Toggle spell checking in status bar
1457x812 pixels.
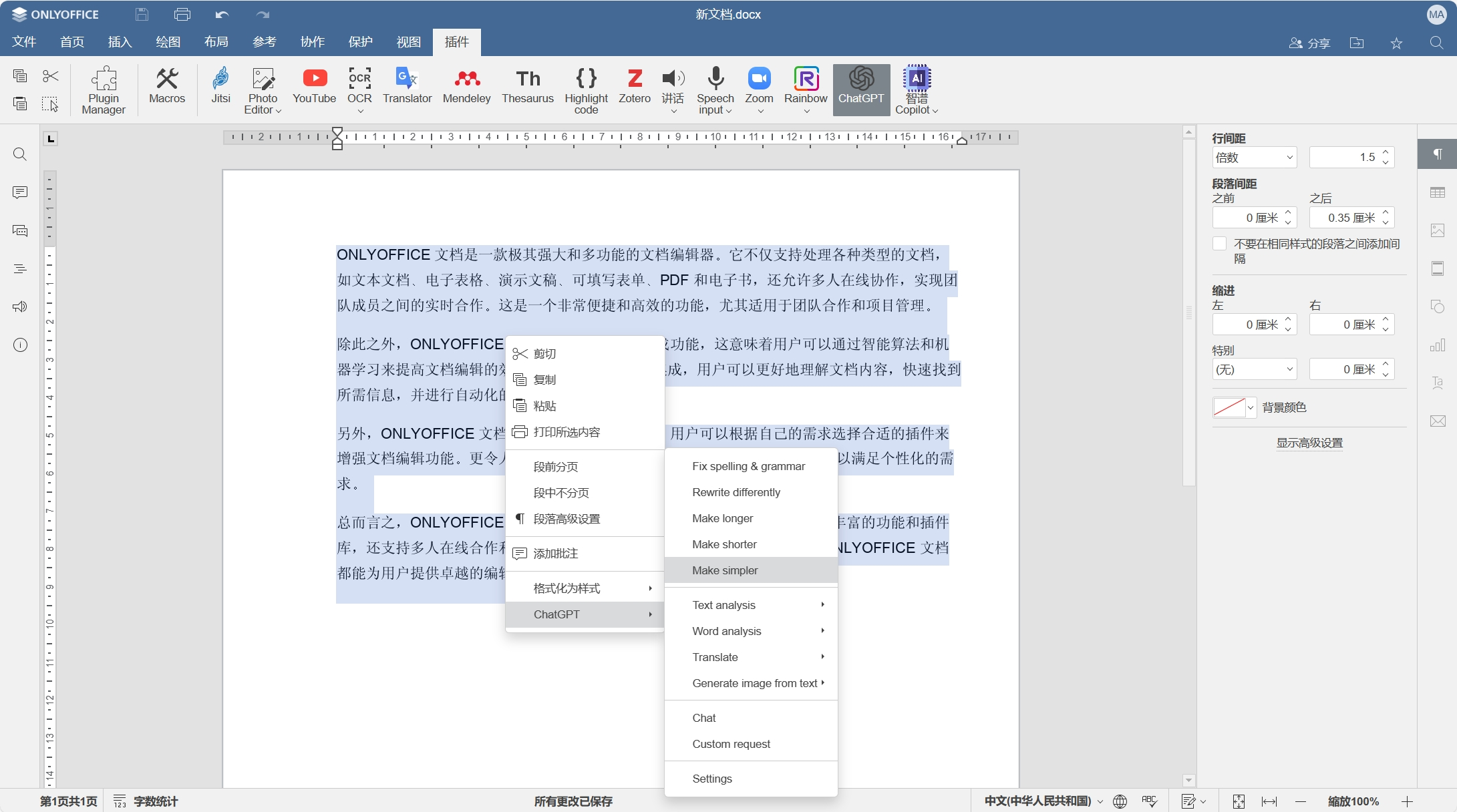[1149, 801]
